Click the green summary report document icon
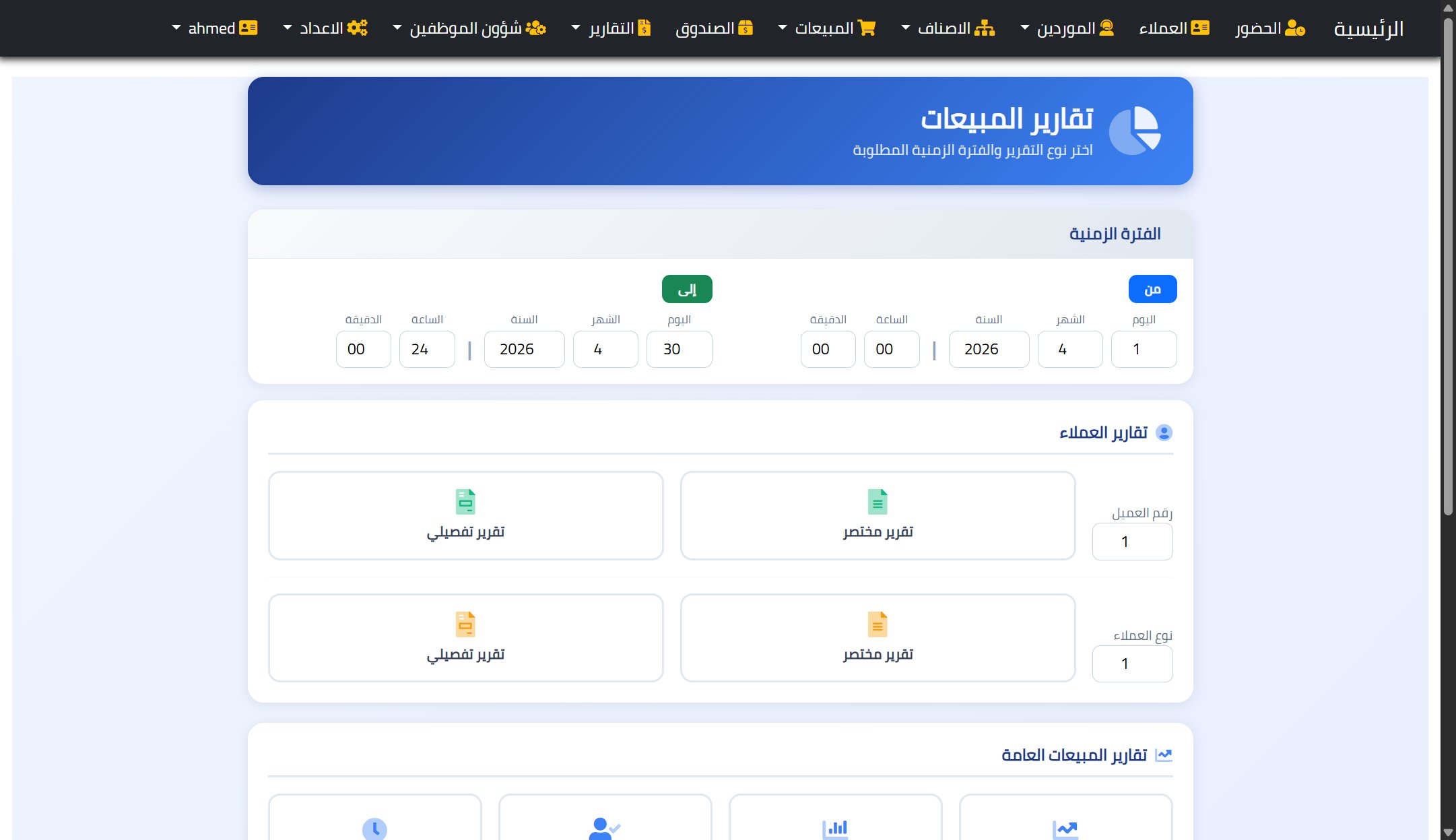Image resolution: width=1456 pixels, height=840 pixels. (878, 502)
